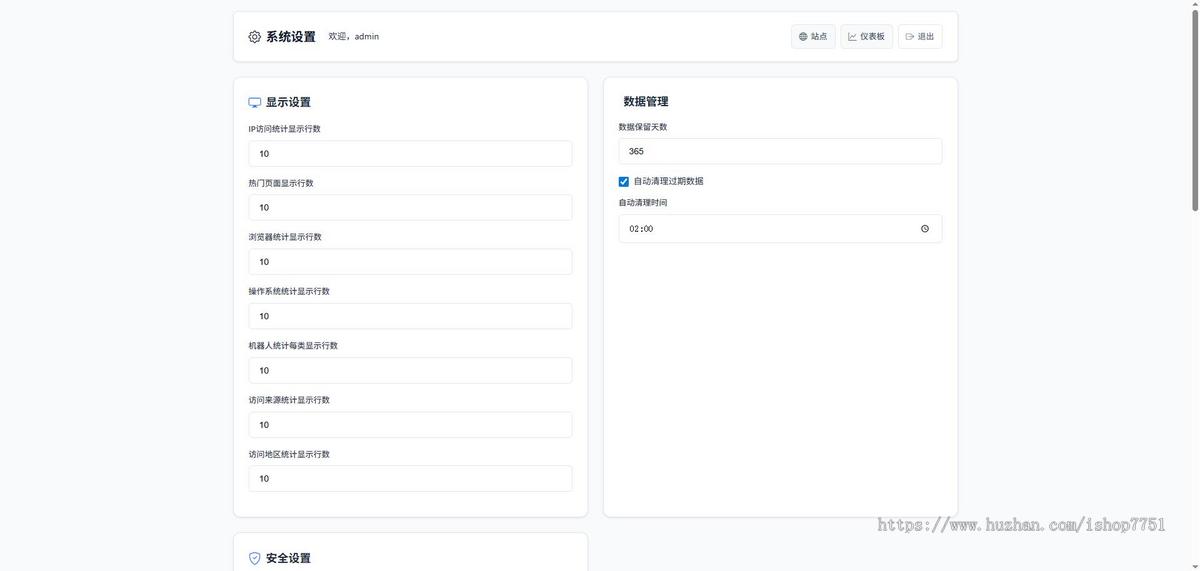Click the monitor icon next to 显示设置
The height and width of the screenshot is (571, 1200).
point(254,102)
